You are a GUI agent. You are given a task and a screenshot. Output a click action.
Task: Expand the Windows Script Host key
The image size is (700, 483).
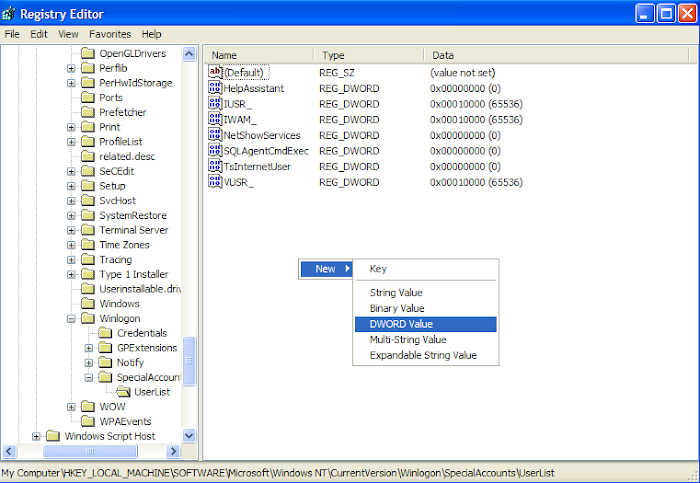pyautogui.click(x=36, y=437)
